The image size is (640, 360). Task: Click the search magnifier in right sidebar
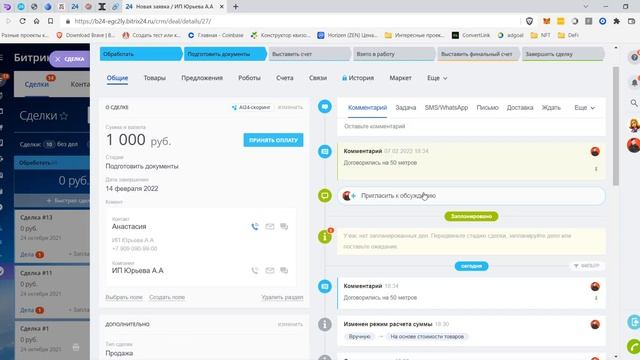pos(634,103)
